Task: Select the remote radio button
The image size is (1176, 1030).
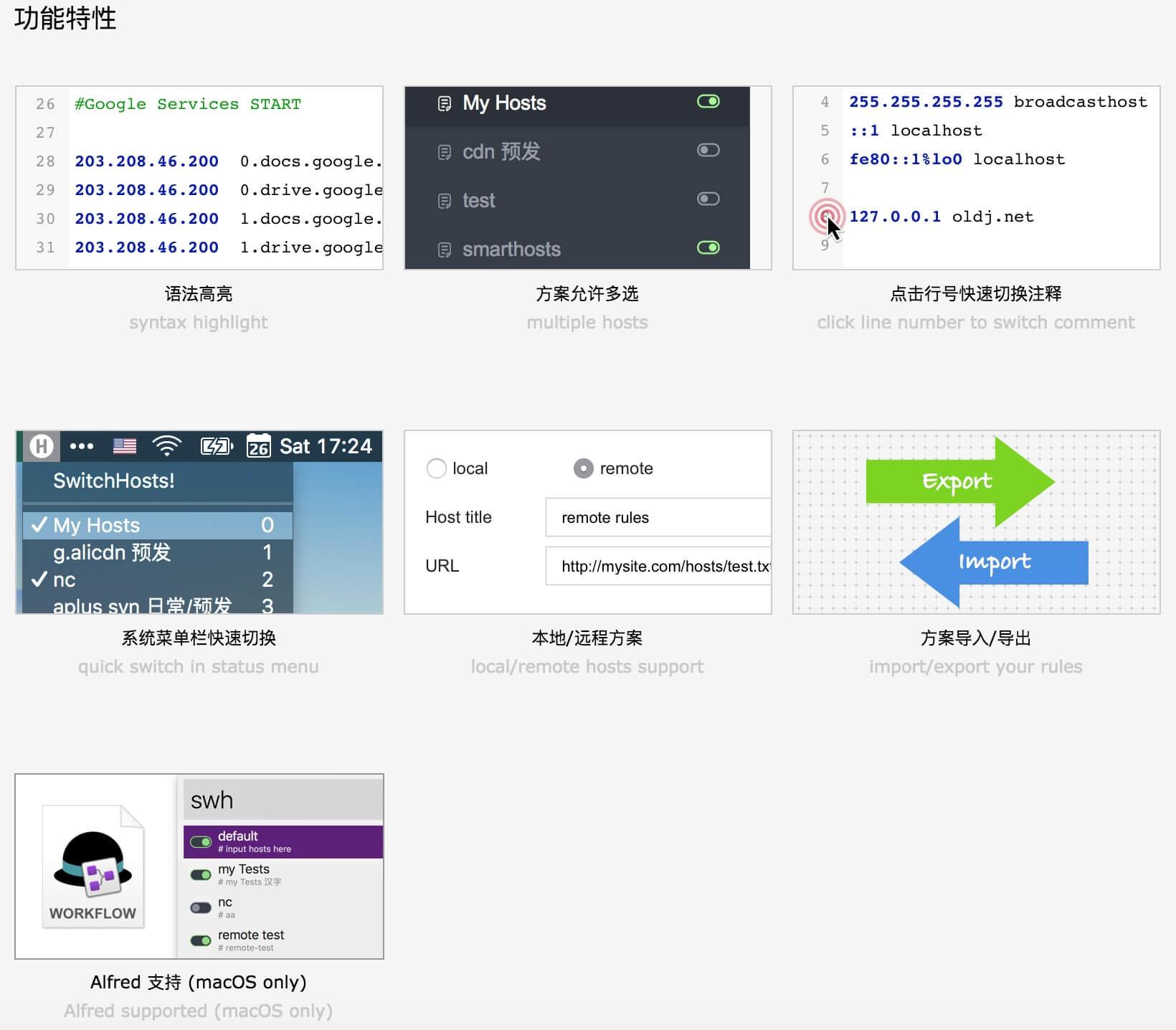Action: click(x=584, y=468)
